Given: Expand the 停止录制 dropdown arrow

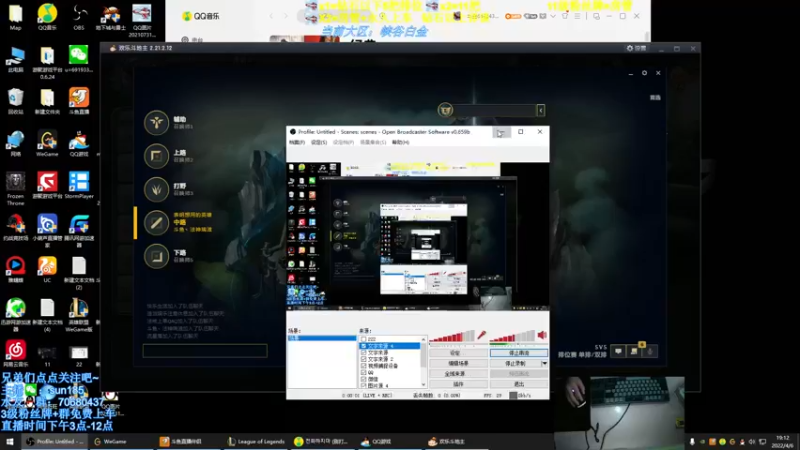Looking at the screenshot, I should [544, 363].
